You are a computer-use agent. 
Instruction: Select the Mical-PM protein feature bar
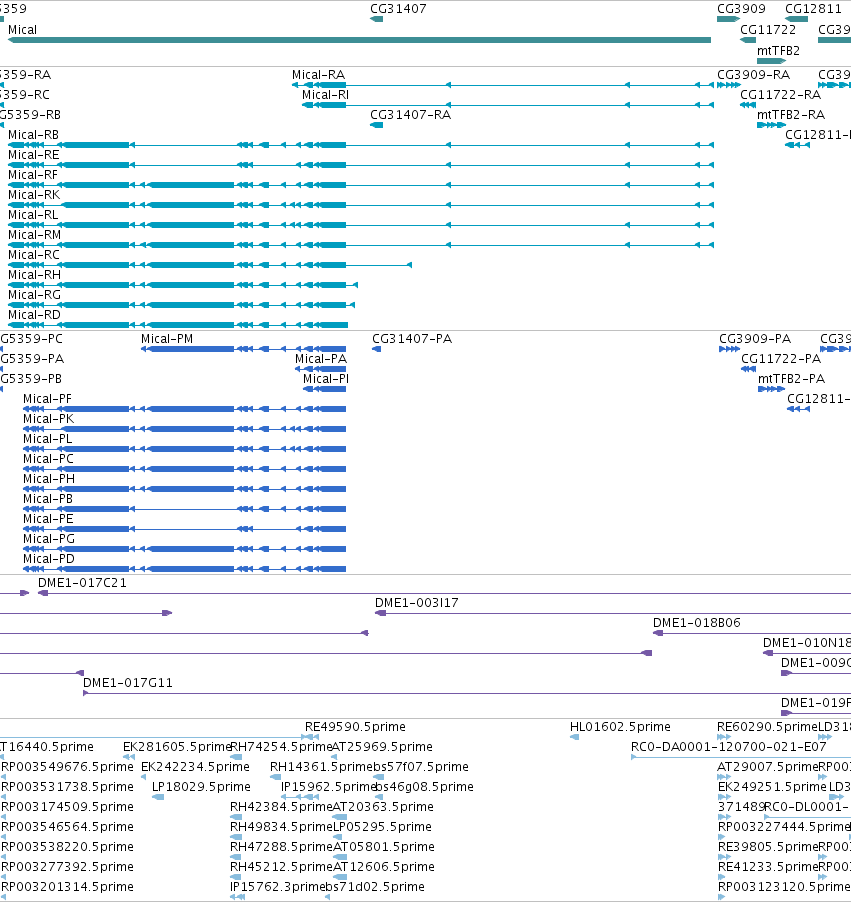tap(244, 349)
